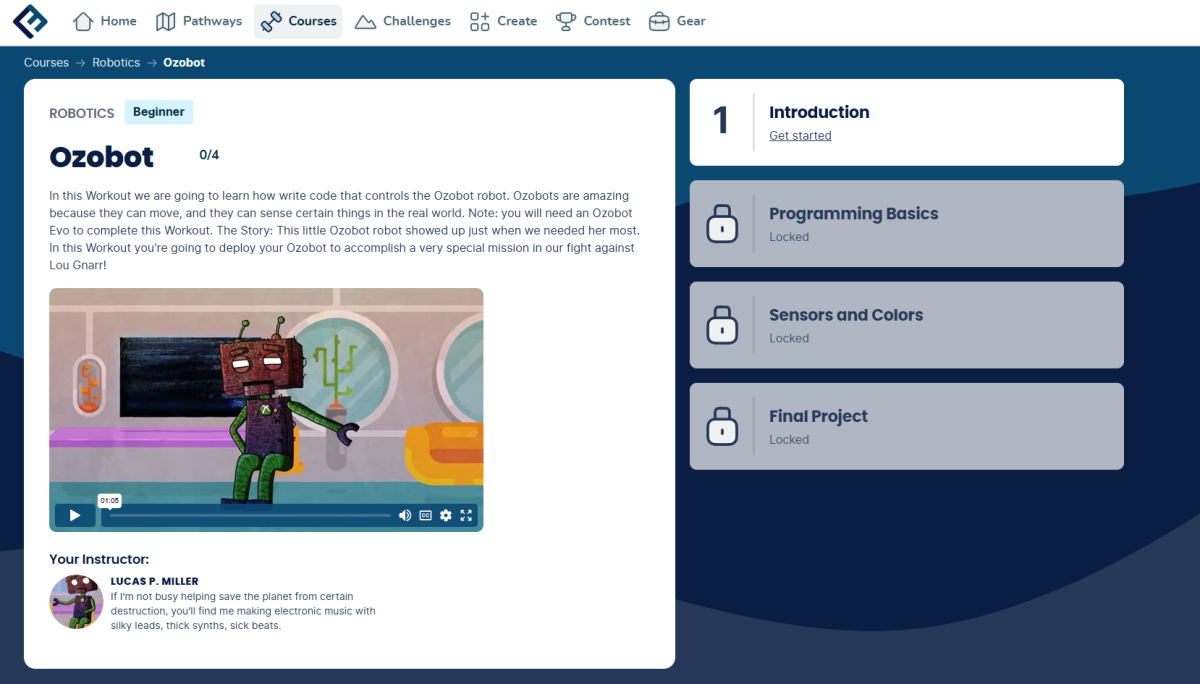Select the Courses nav item

[298, 21]
